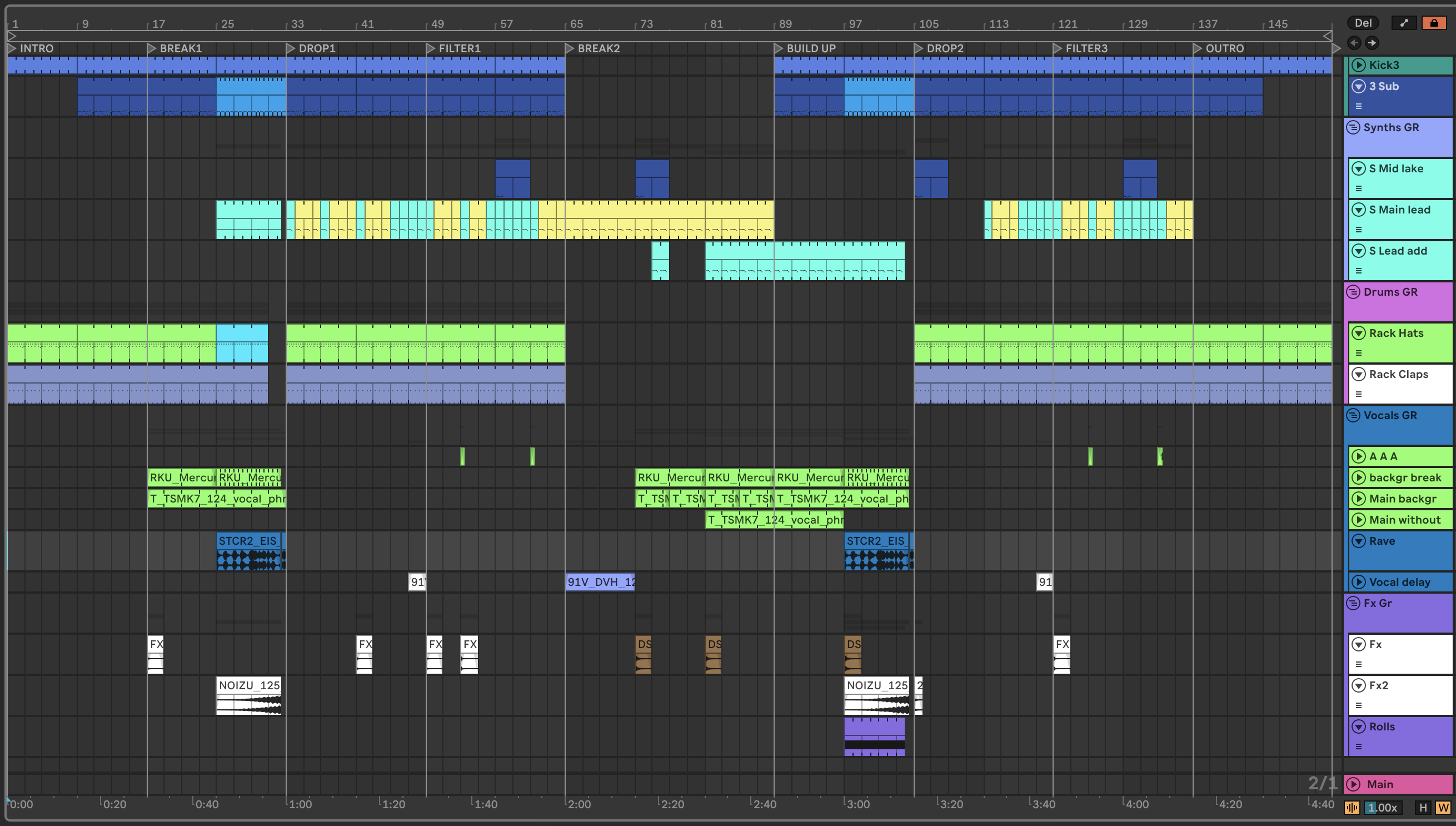Viewport: 1456px width, 826px height.
Task: Click the automation mode breakpoint icon
Action: click(1403, 23)
